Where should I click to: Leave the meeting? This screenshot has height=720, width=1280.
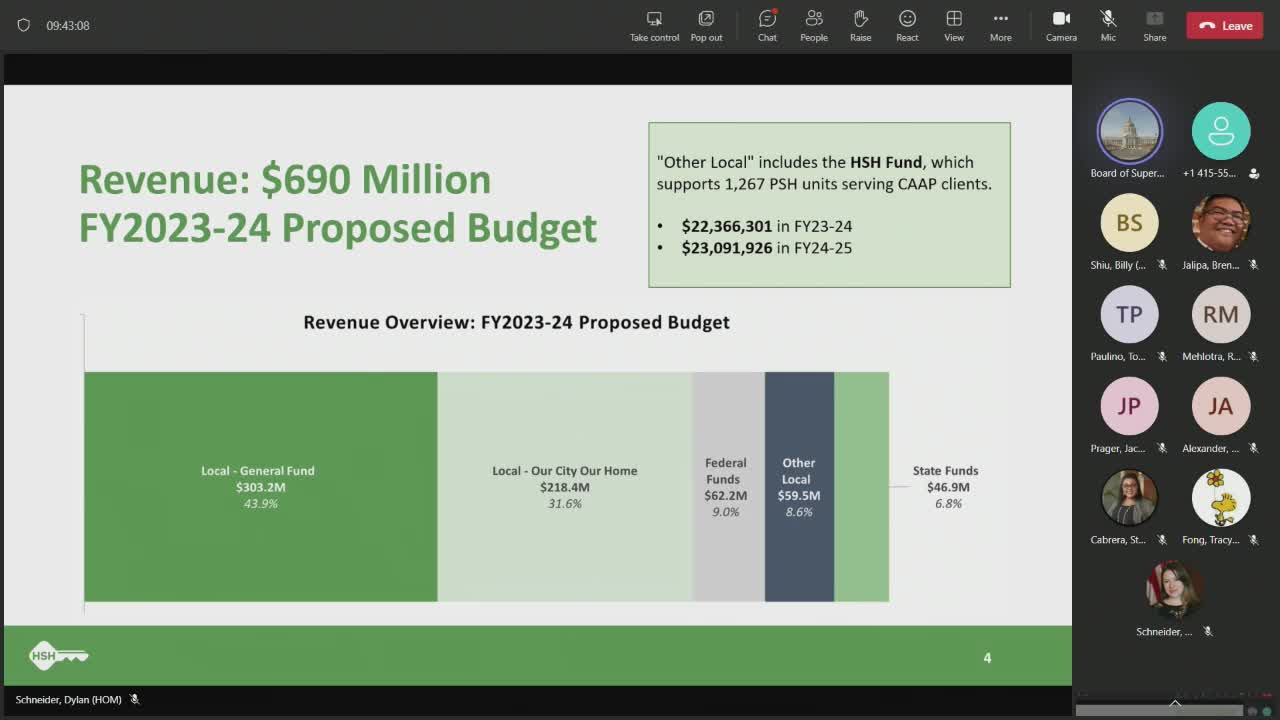(x=1225, y=26)
